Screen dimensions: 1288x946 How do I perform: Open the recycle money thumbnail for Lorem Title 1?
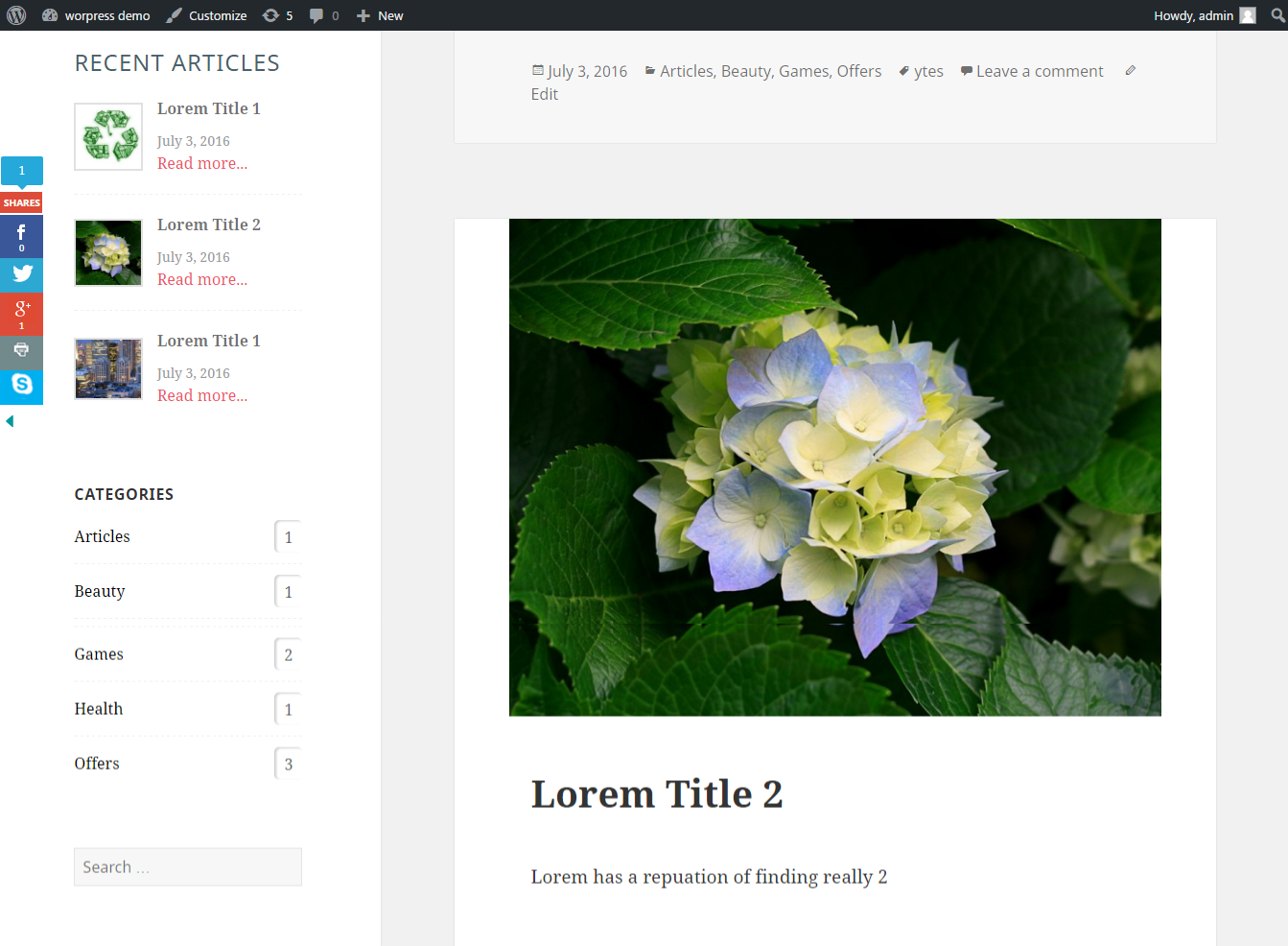108,136
